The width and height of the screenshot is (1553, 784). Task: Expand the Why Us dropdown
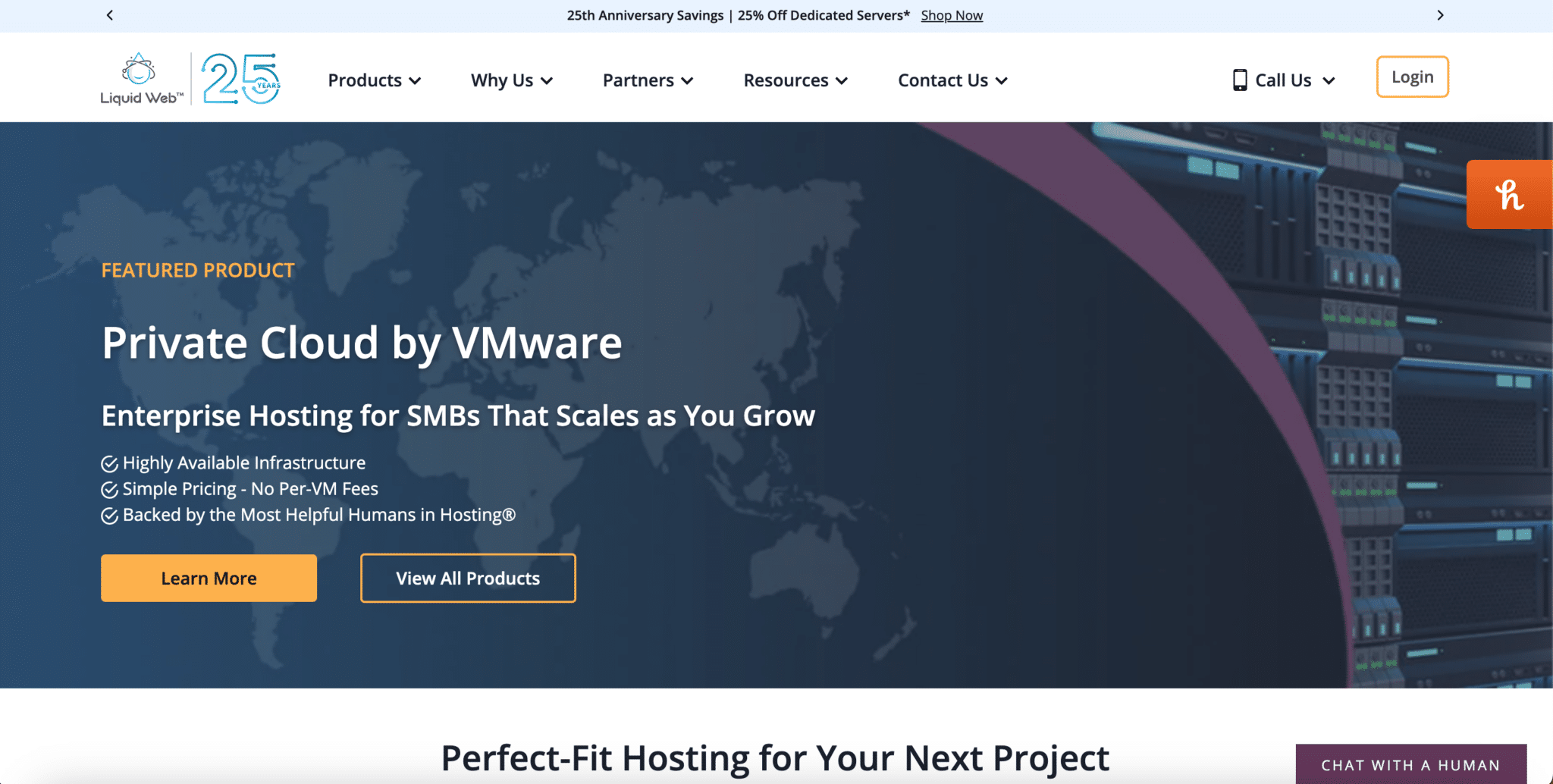point(511,80)
